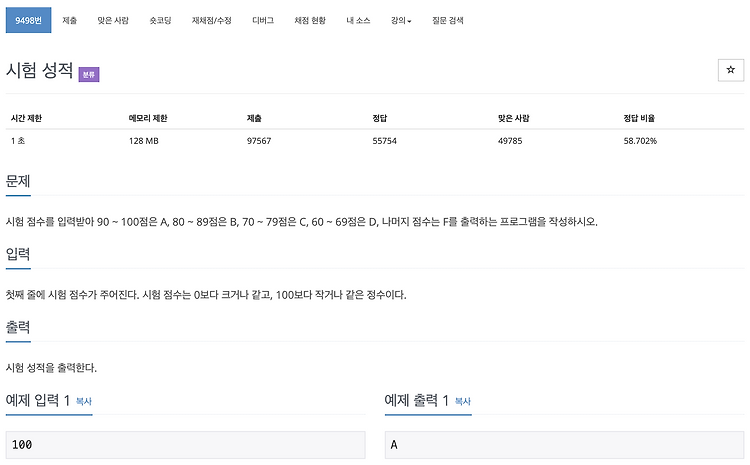
Task: Select the time limit value 1 초
Action: click(18, 141)
